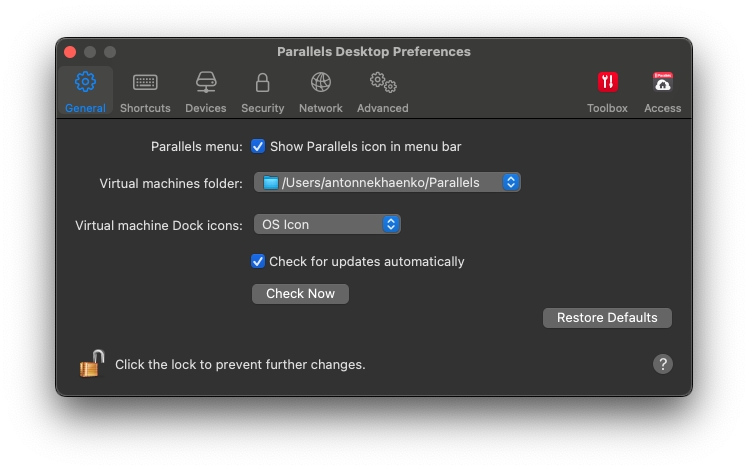Image resolution: width=748 pixels, height=470 pixels.
Task: Switch to the Network tab label
Action: coord(321,108)
